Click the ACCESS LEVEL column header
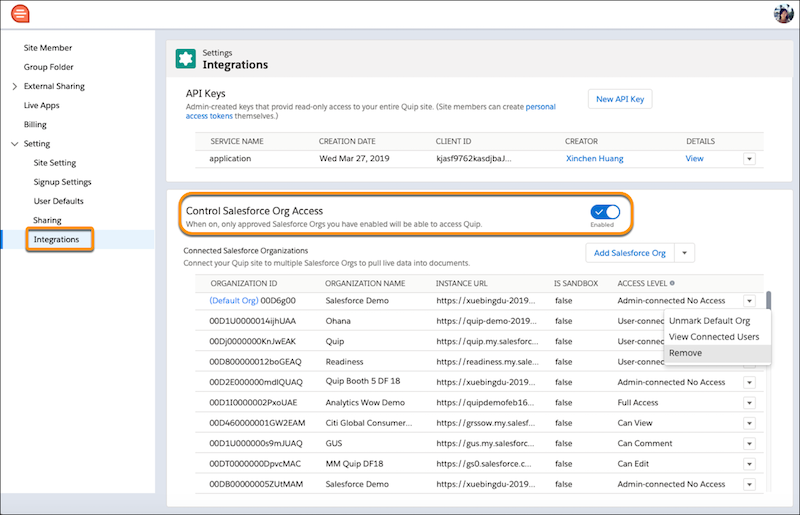 (642, 283)
